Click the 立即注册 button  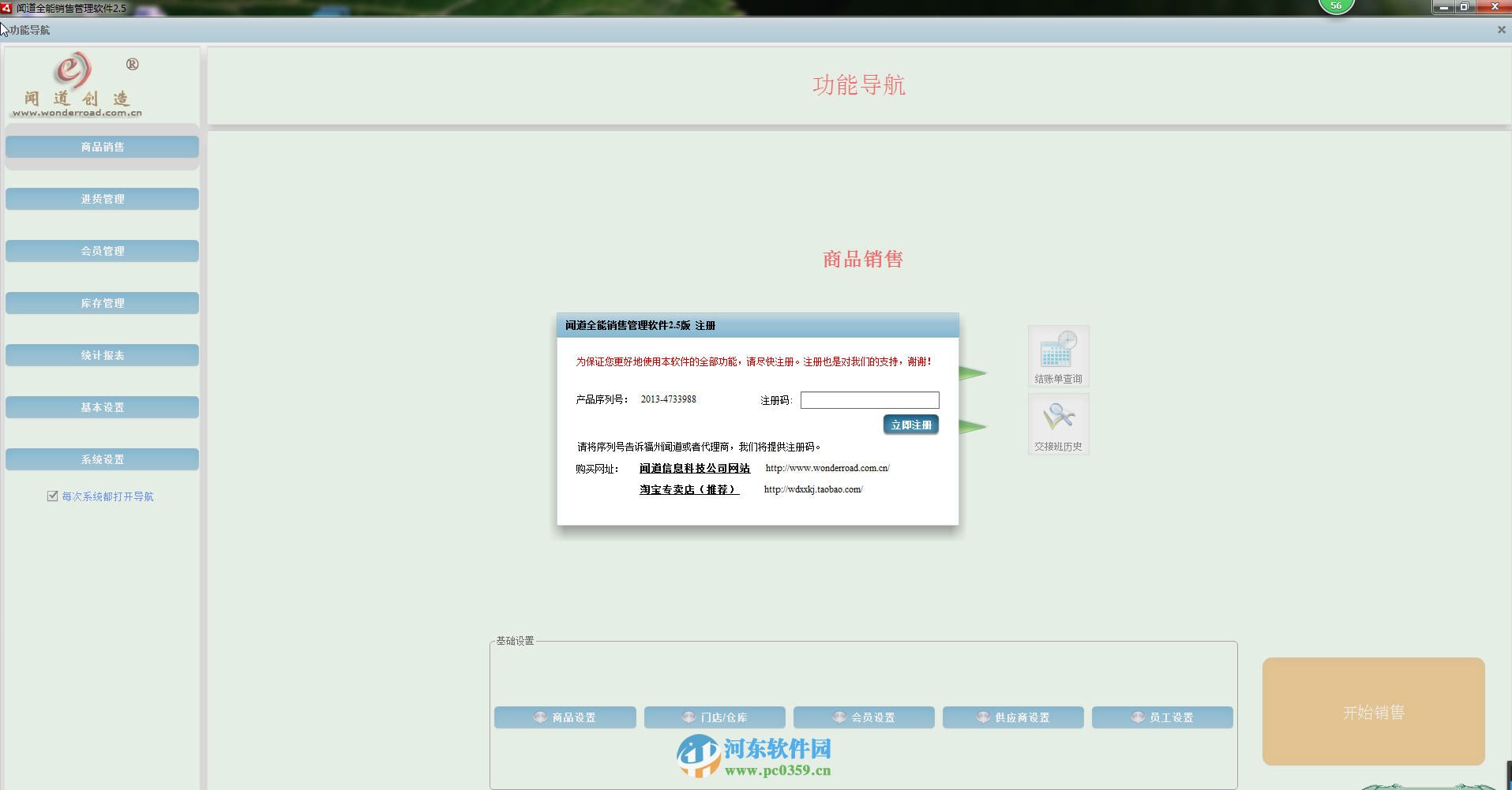coord(911,425)
